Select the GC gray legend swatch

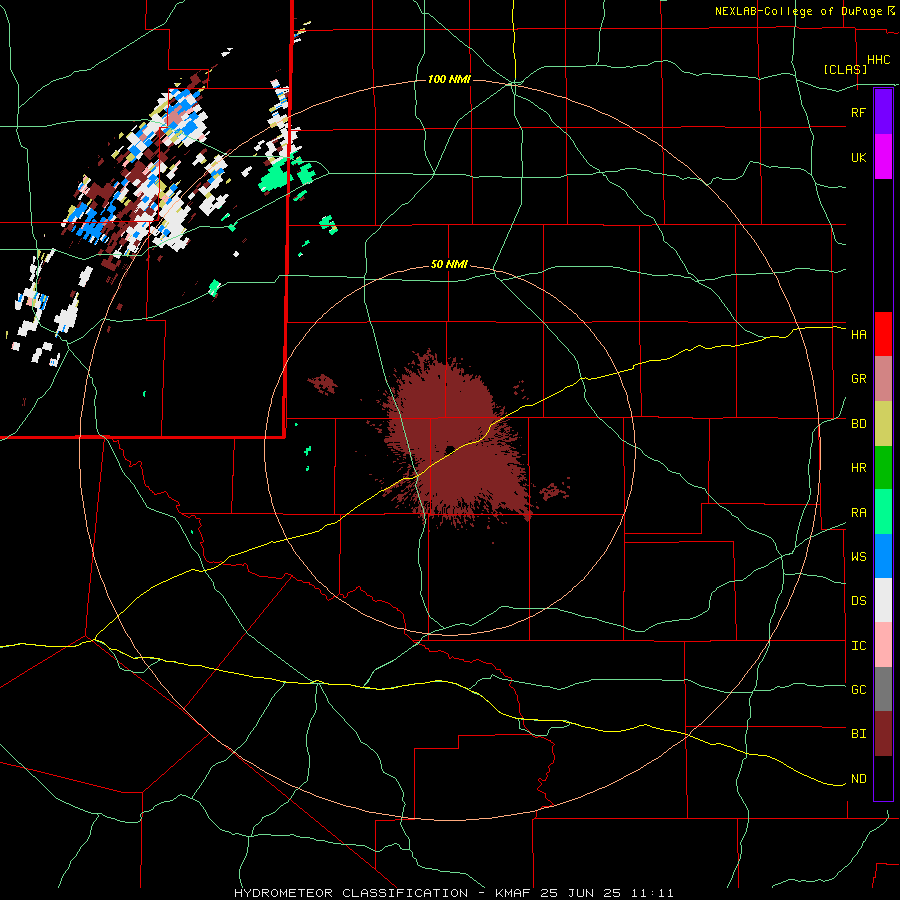tap(883, 689)
